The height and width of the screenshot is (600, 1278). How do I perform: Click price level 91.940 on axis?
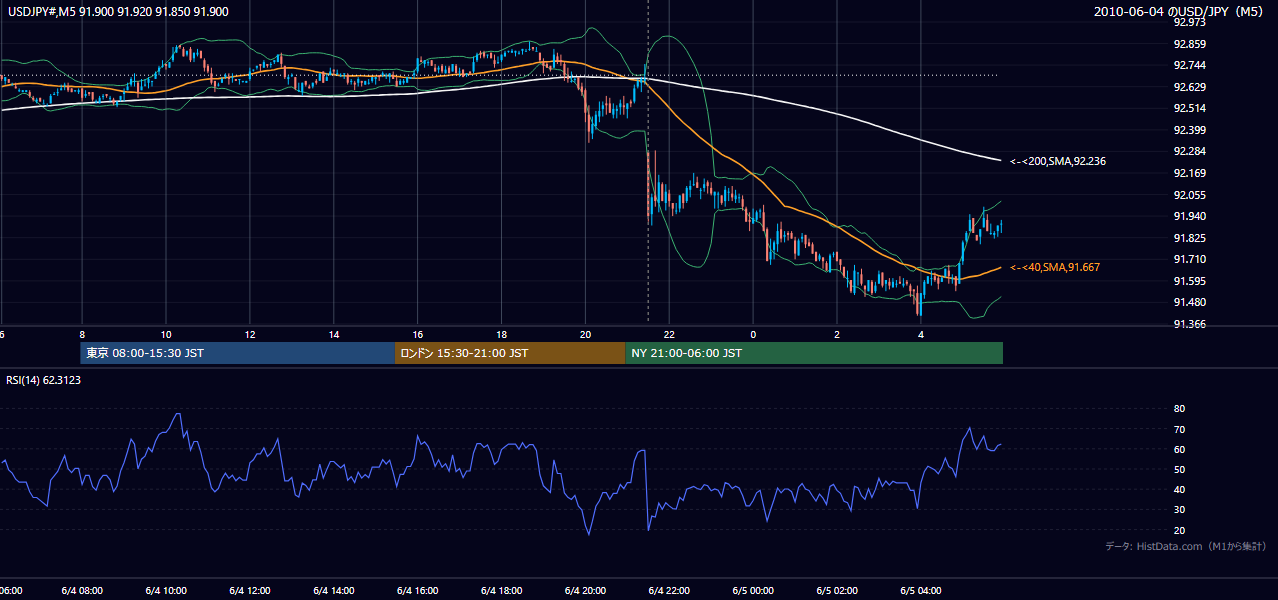click(x=1190, y=216)
